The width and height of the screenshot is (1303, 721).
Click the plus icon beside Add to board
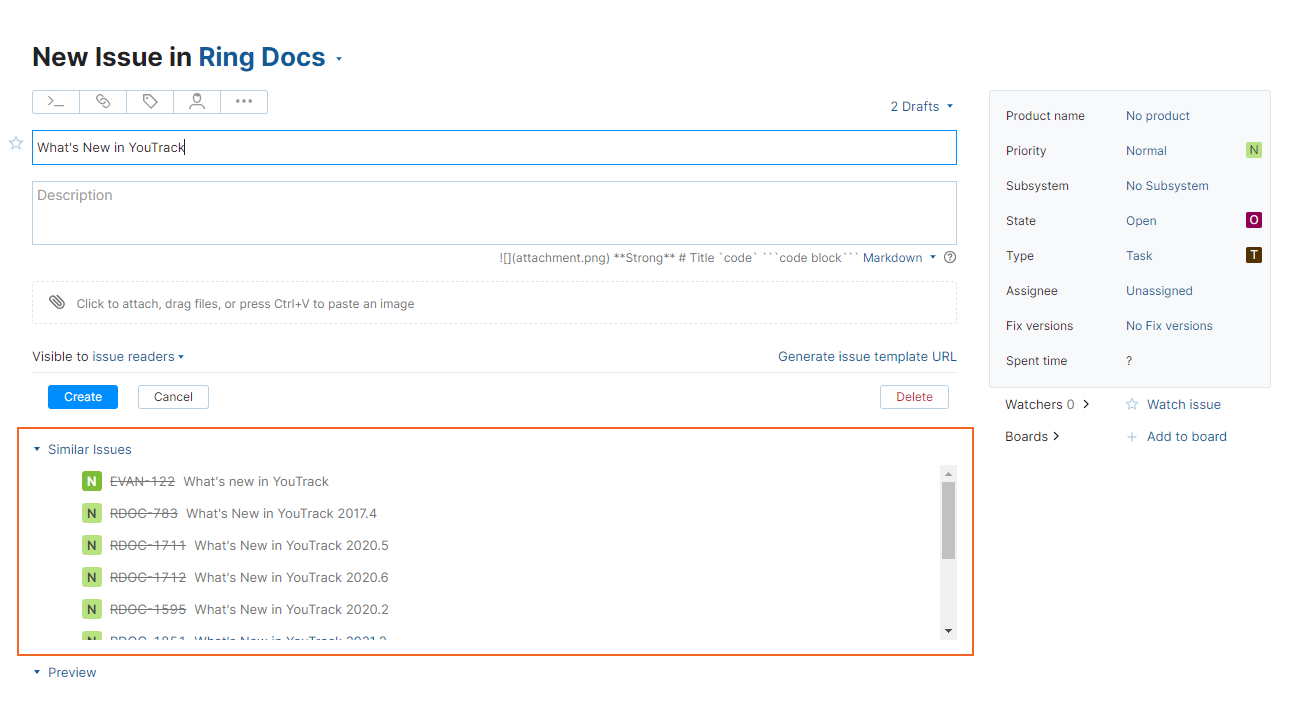1131,436
